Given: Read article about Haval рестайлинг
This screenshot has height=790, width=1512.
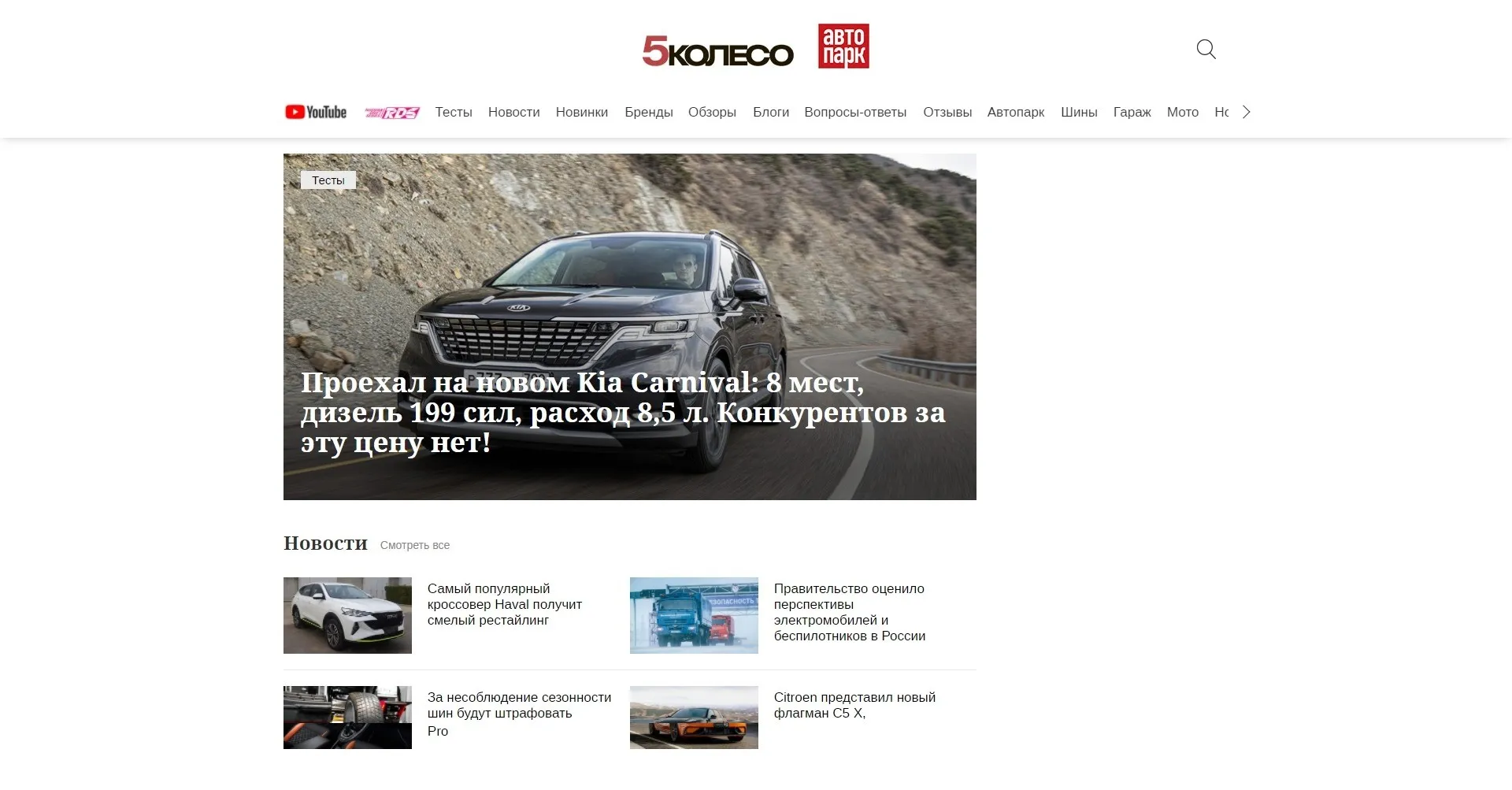Looking at the screenshot, I should (505, 604).
